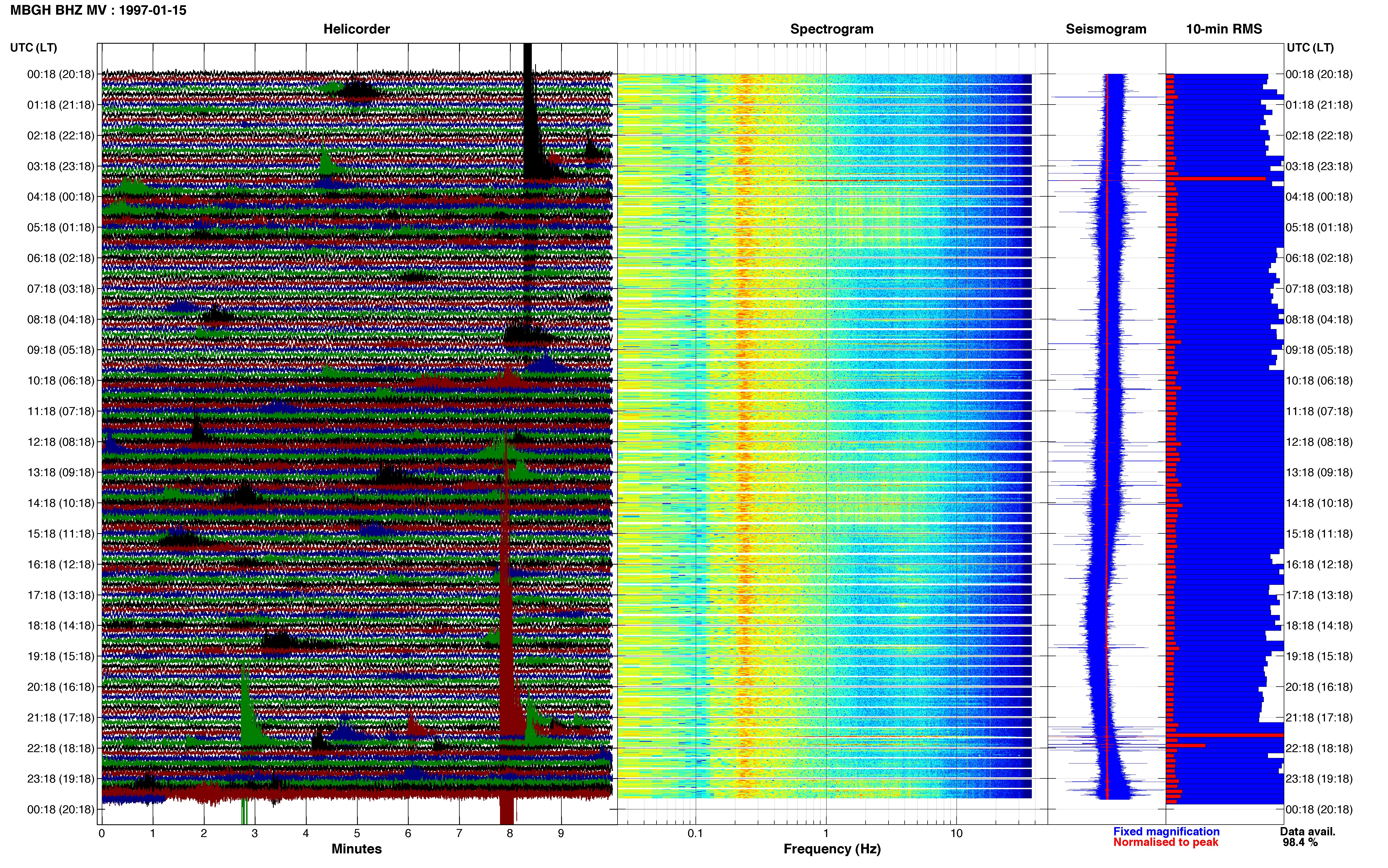1388x868 pixels.
Task: Select '10:18 (06:18)' on the Helicorder time axis
Action: [x=61, y=380]
